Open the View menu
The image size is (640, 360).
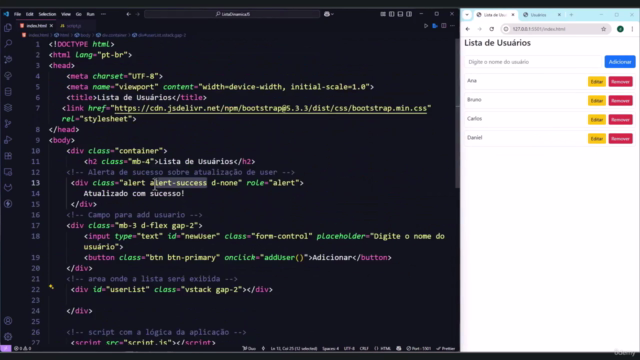click(66, 14)
